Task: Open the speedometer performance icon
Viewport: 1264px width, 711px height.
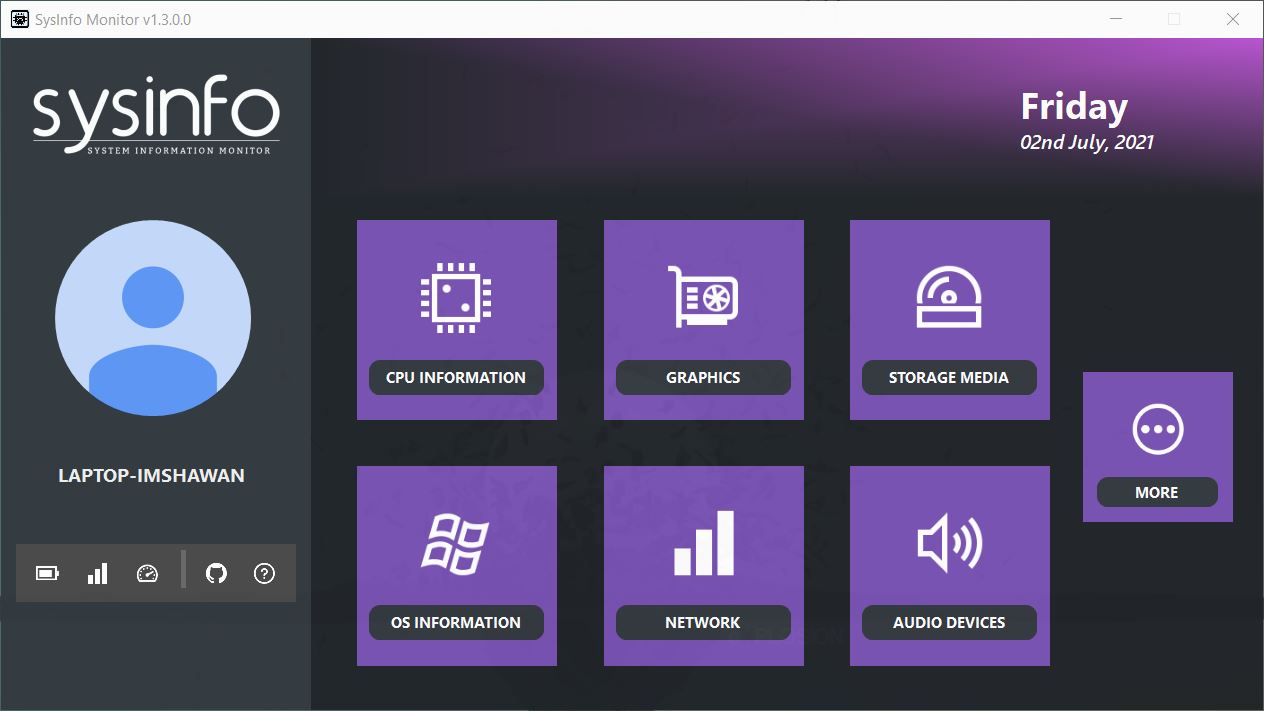Action: [x=147, y=573]
